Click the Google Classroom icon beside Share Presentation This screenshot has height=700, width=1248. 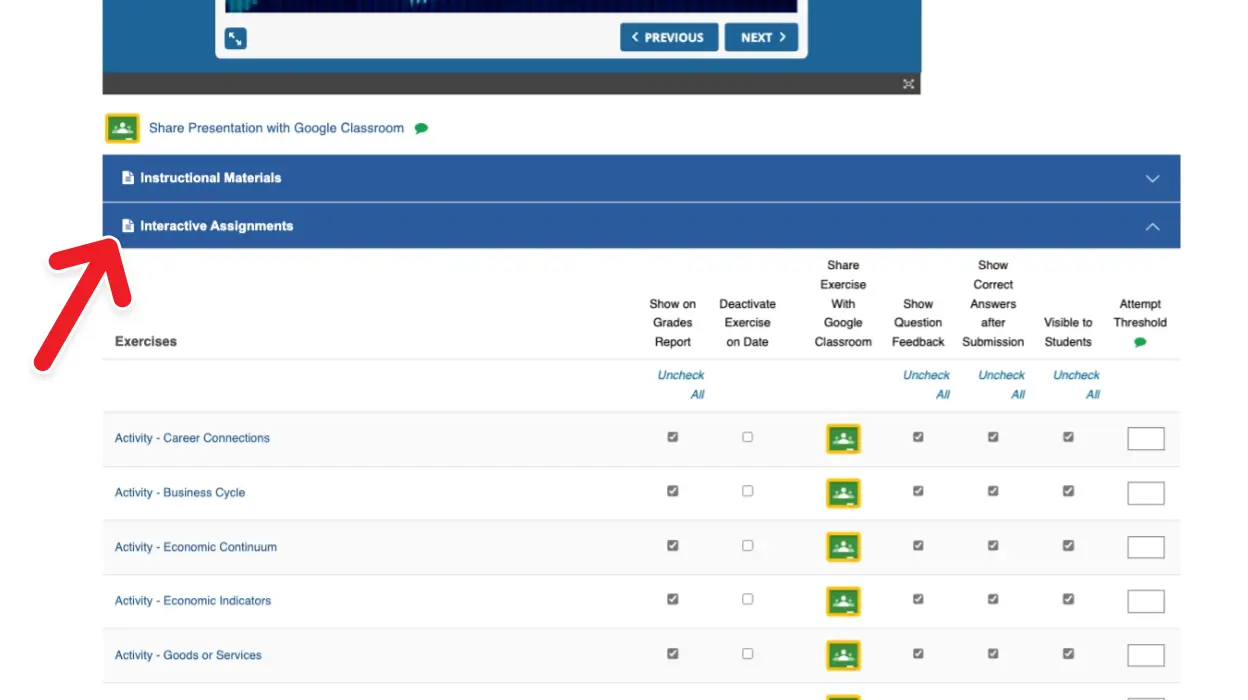click(x=122, y=128)
